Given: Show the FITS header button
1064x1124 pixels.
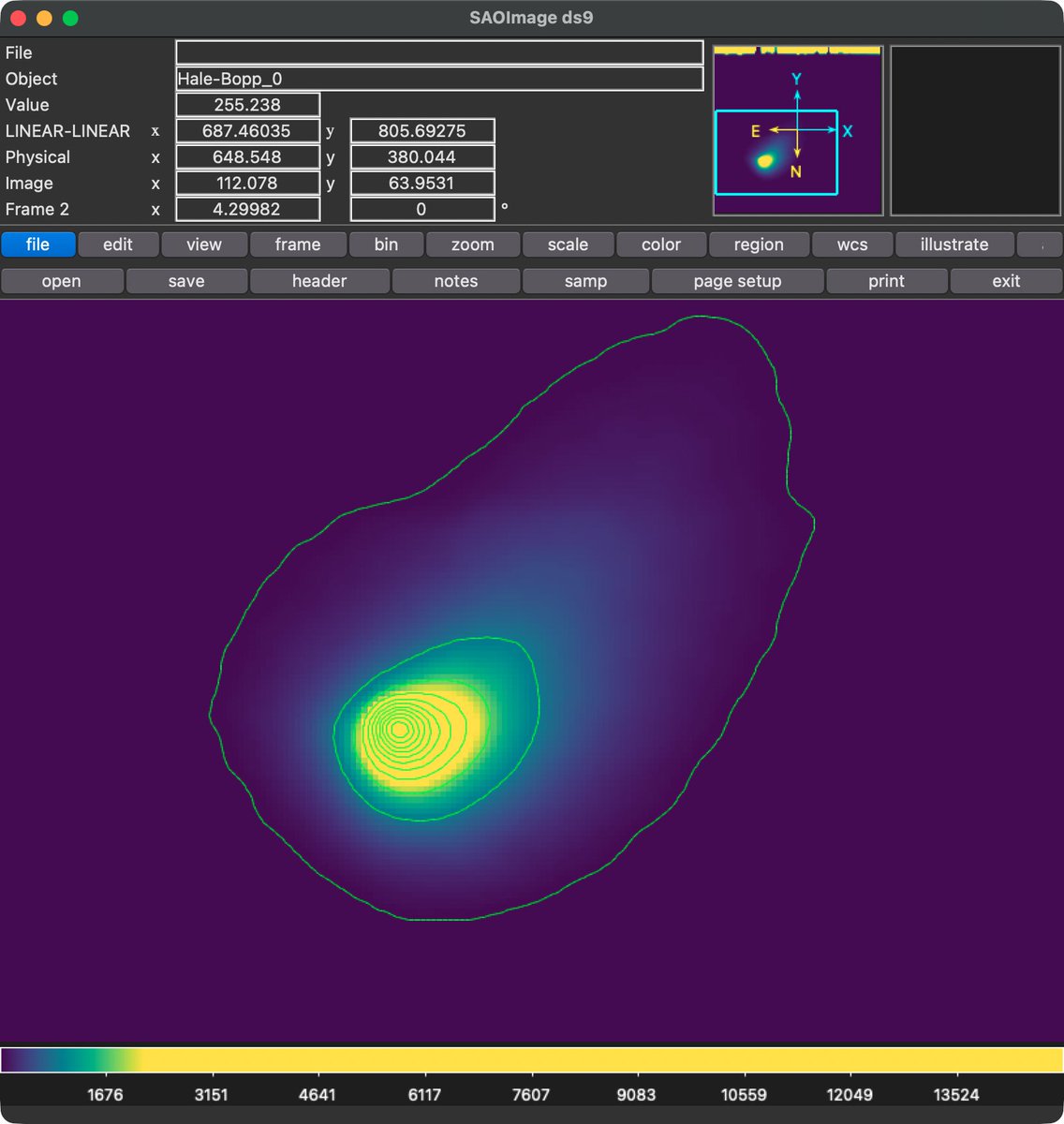Looking at the screenshot, I should pyautogui.click(x=319, y=281).
